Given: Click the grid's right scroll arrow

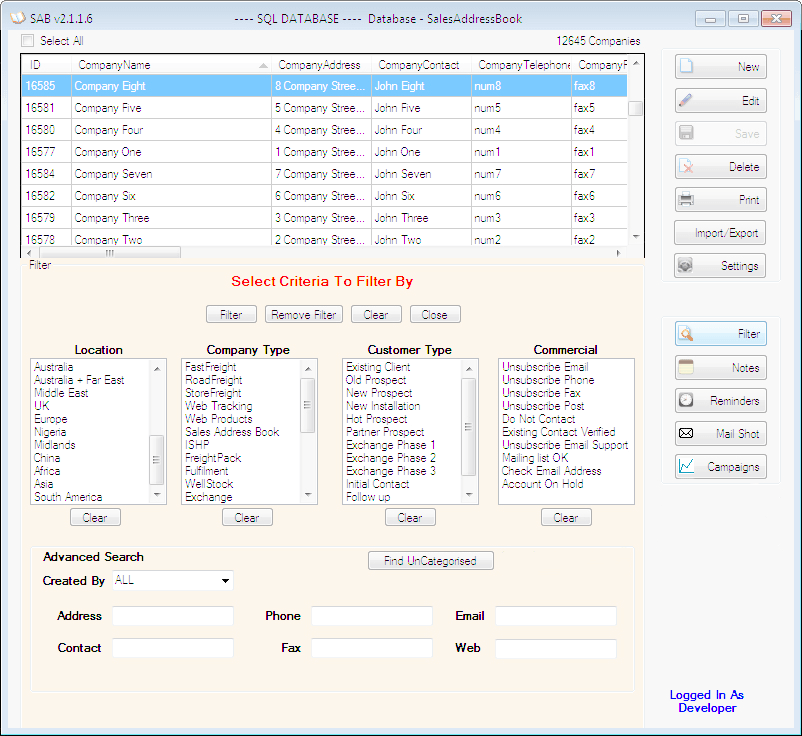Looking at the screenshot, I should (x=619, y=253).
